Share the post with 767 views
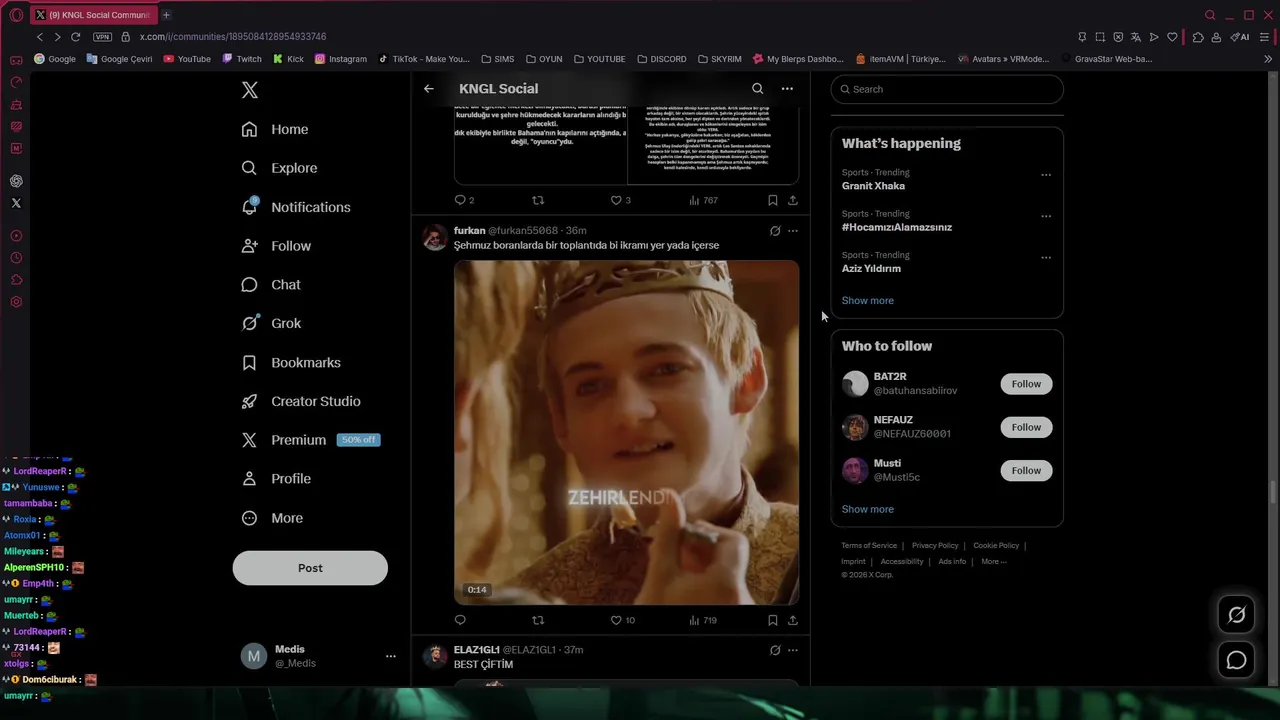Viewport: 1280px width, 720px height. (x=792, y=200)
